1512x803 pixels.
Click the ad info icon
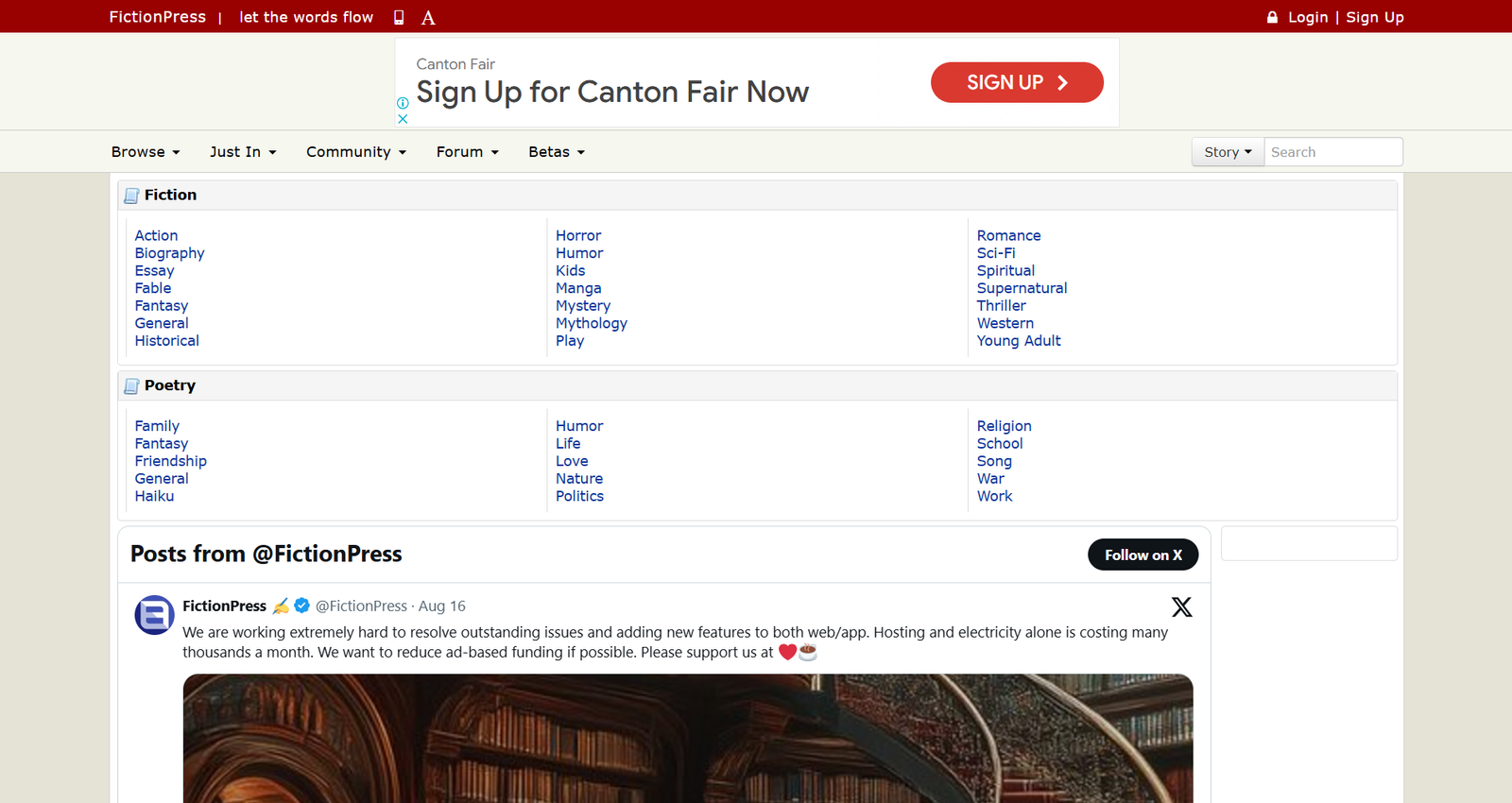(403, 103)
